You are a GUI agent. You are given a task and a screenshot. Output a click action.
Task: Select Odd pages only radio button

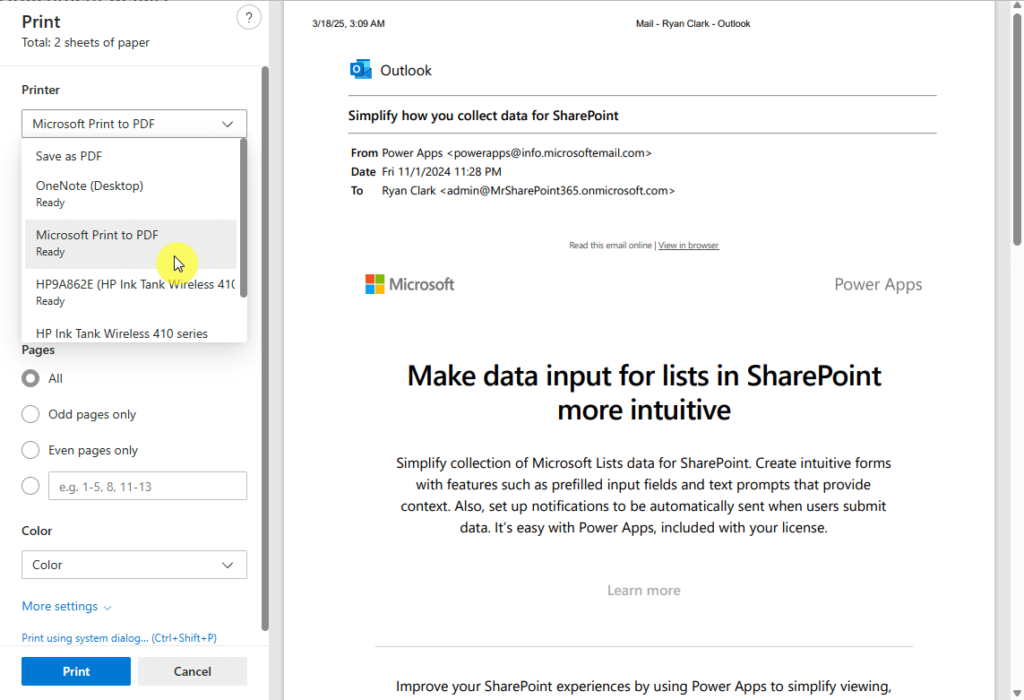pyautogui.click(x=30, y=414)
